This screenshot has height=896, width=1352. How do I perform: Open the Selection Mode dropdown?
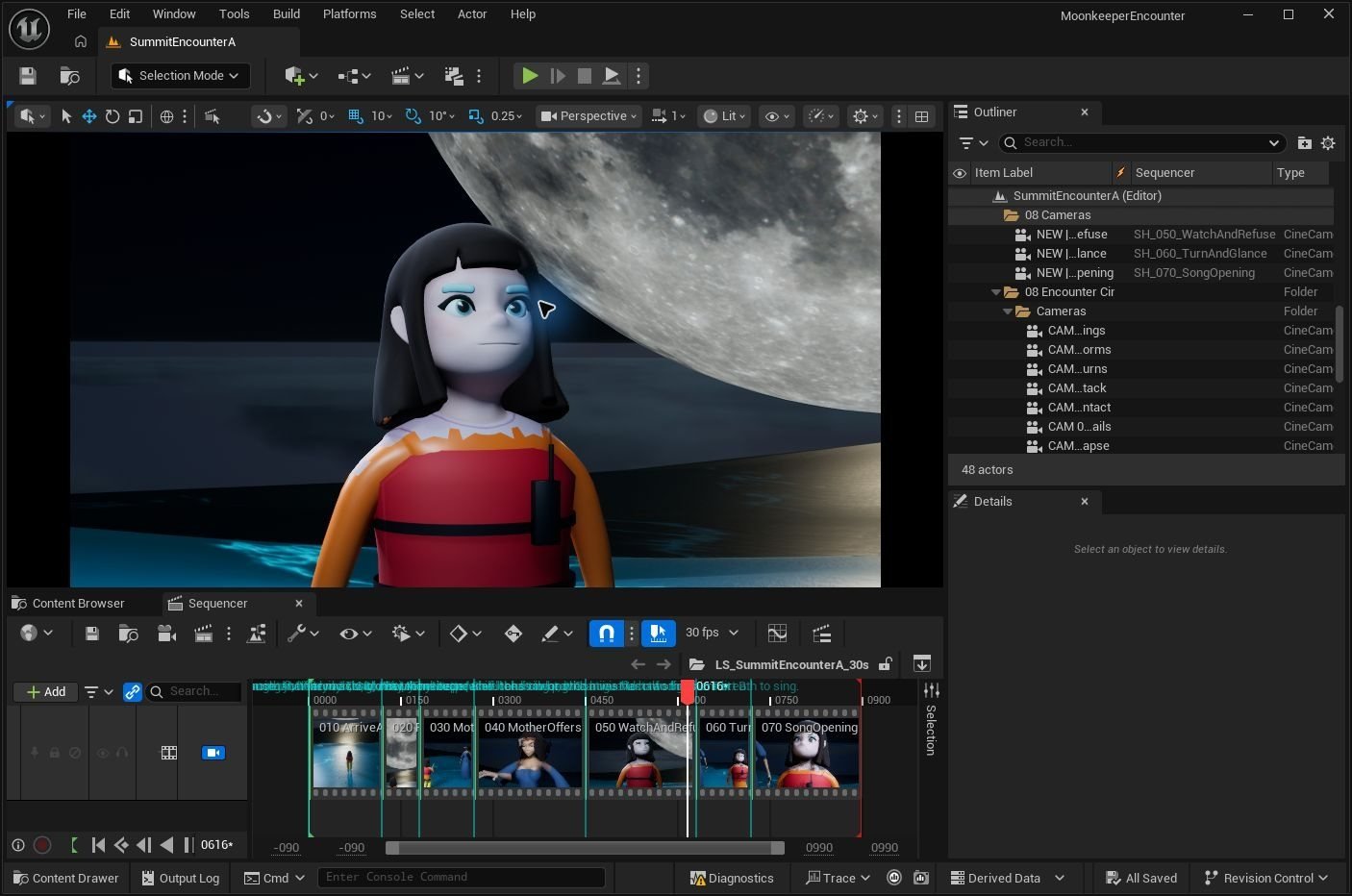click(x=180, y=76)
